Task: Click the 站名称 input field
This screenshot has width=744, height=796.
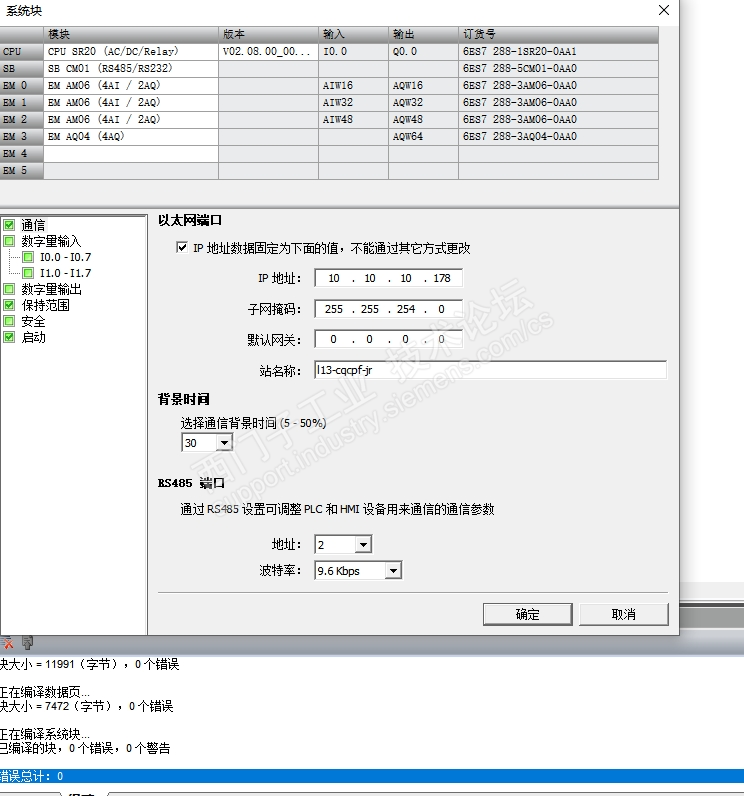Action: coord(490,370)
